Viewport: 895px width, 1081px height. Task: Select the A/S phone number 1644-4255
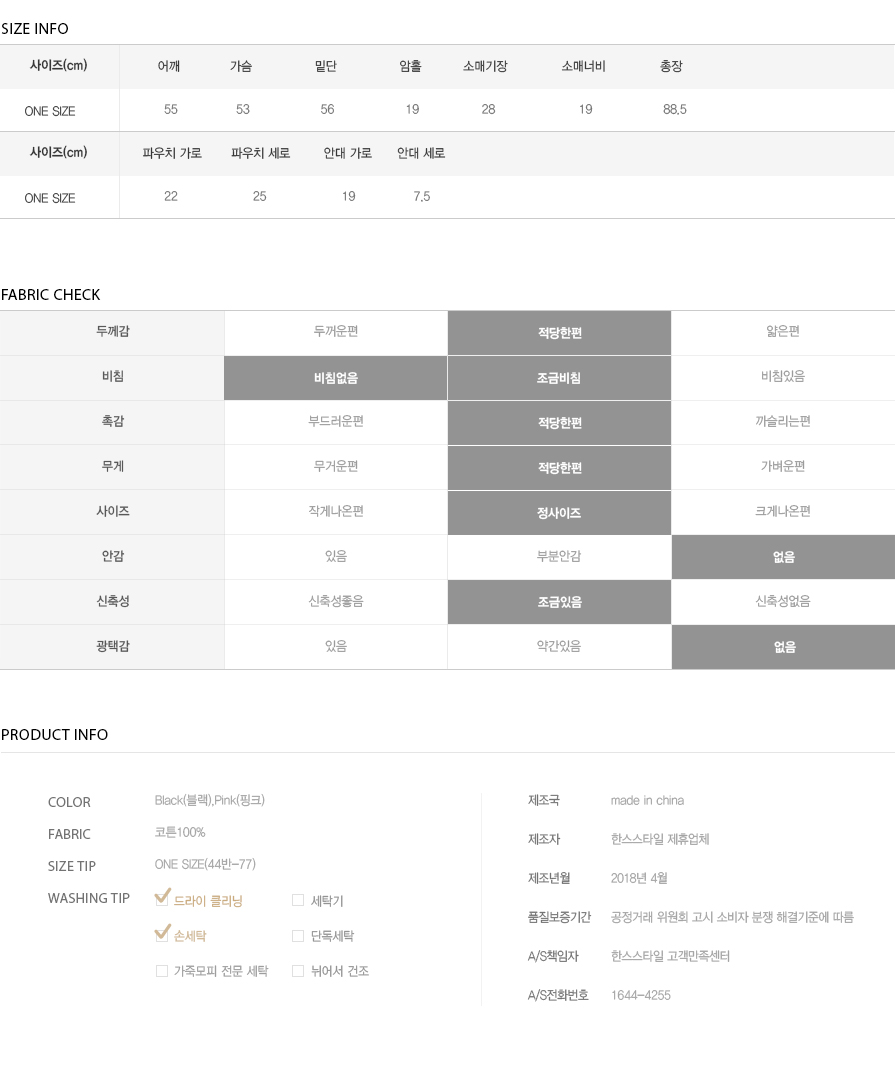pos(641,996)
